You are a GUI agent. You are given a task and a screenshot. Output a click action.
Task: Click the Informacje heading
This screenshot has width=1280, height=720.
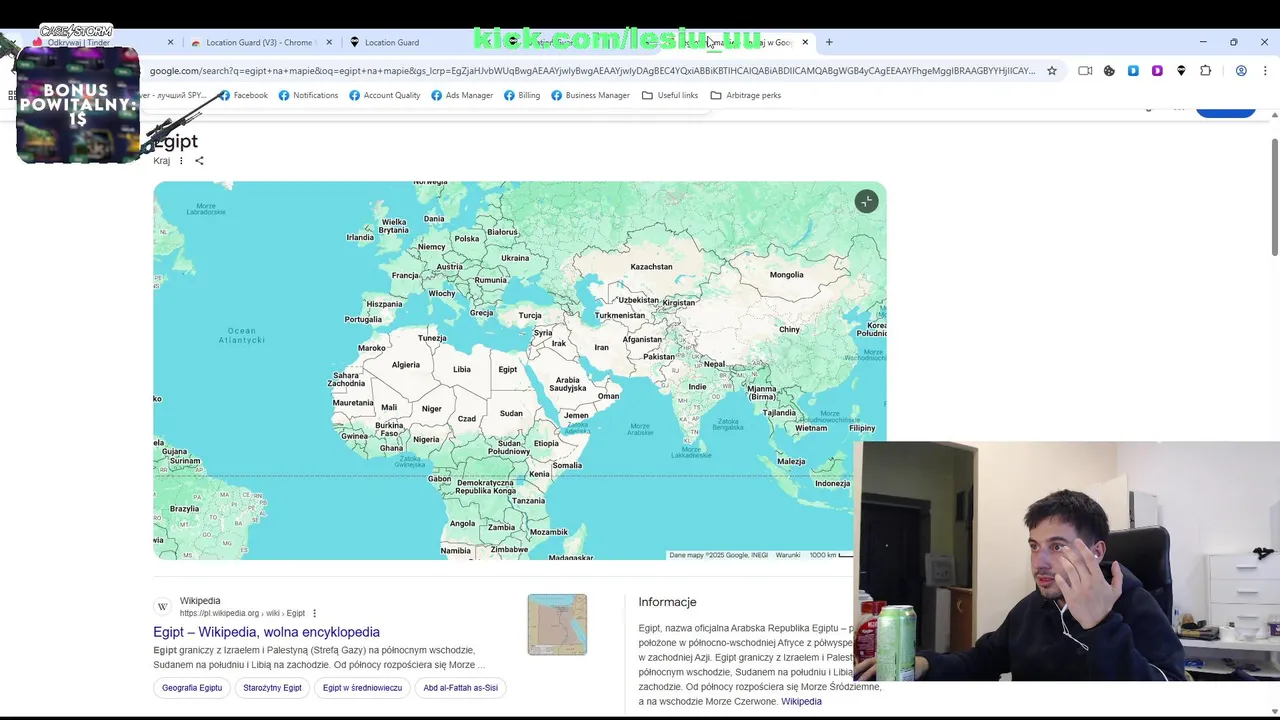point(667,602)
